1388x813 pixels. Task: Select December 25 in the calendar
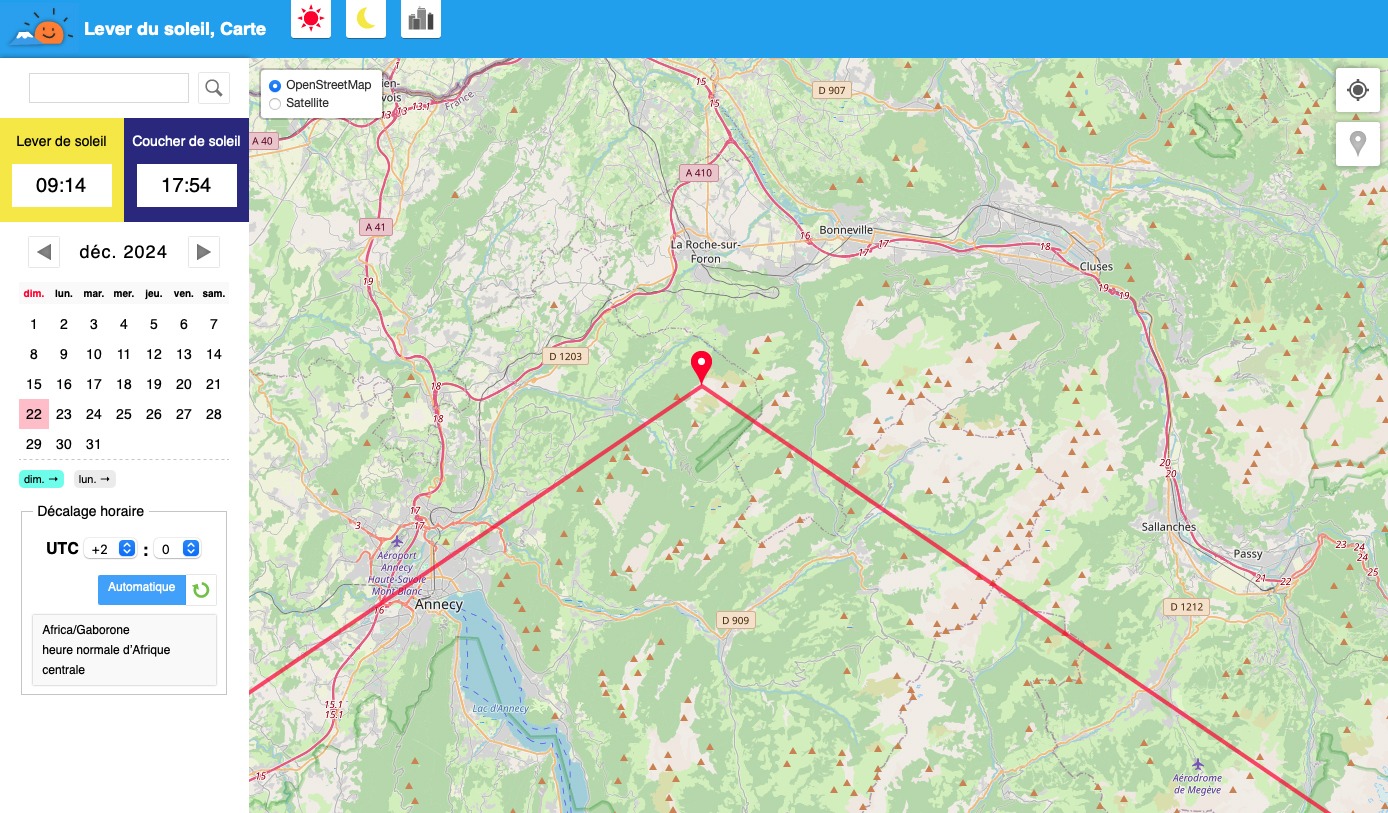124,414
